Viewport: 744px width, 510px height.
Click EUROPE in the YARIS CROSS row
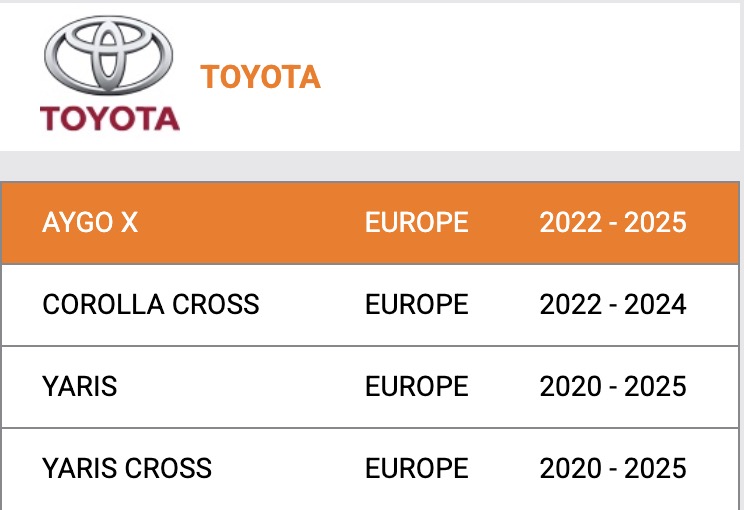click(416, 468)
